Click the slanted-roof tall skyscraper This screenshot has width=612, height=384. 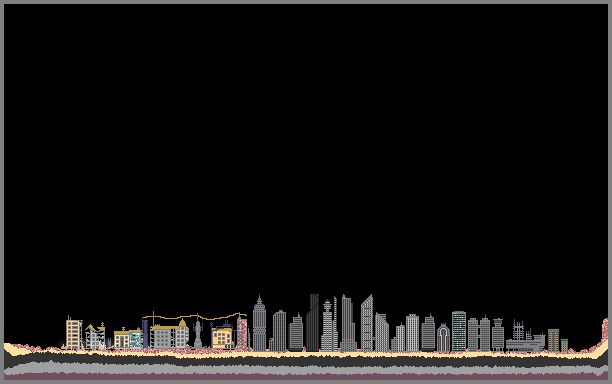tap(367, 323)
